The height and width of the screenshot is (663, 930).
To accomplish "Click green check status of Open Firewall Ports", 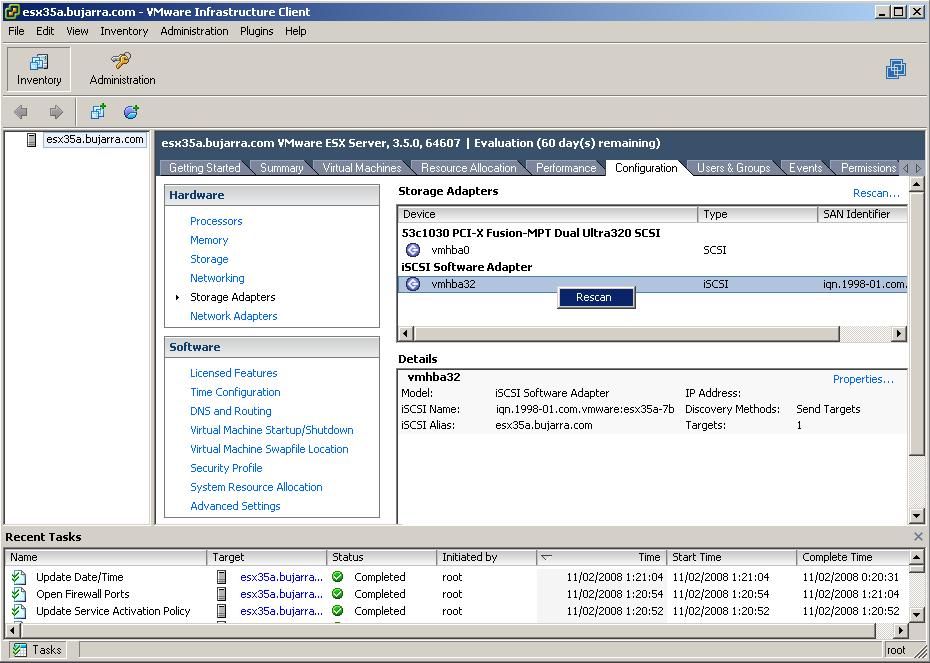I will tap(337, 594).
